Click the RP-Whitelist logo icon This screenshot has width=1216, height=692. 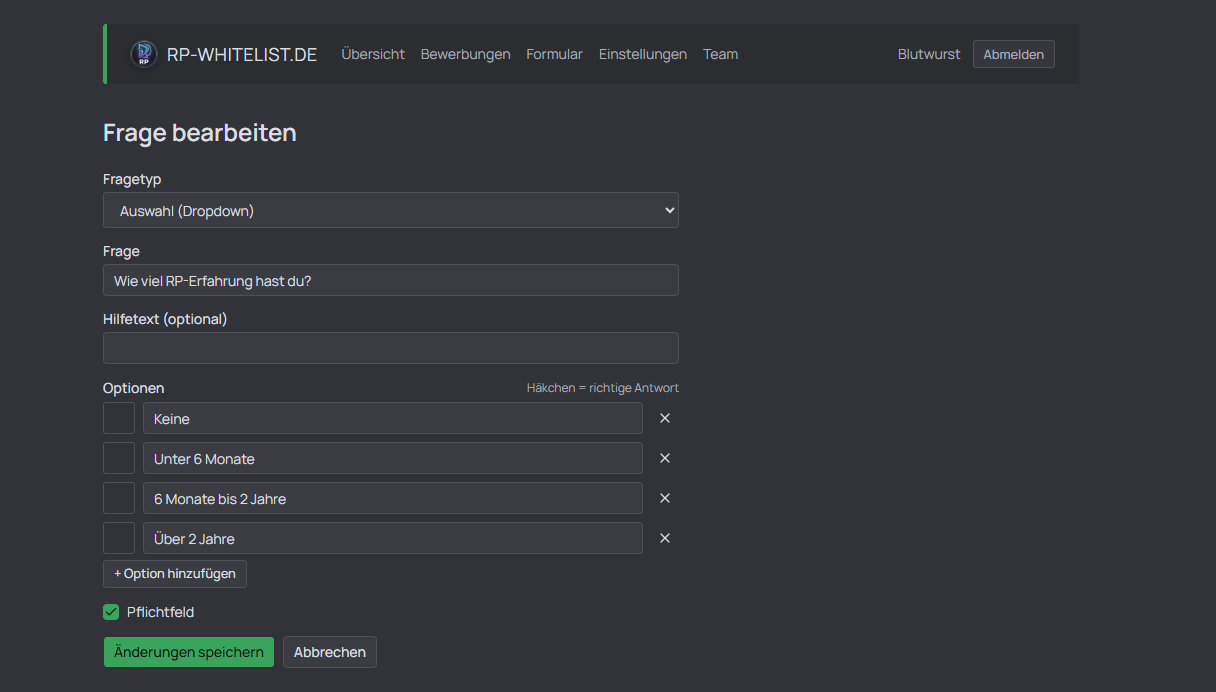pyautogui.click(x=144, y=54)
